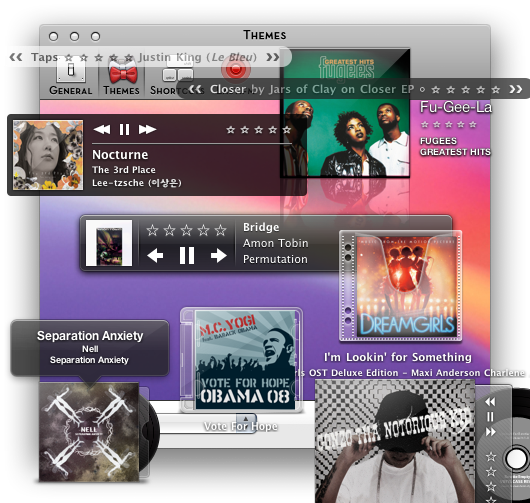Rewind in the Nocturne player
Screen dimensions: 530x503
(102, 129)
